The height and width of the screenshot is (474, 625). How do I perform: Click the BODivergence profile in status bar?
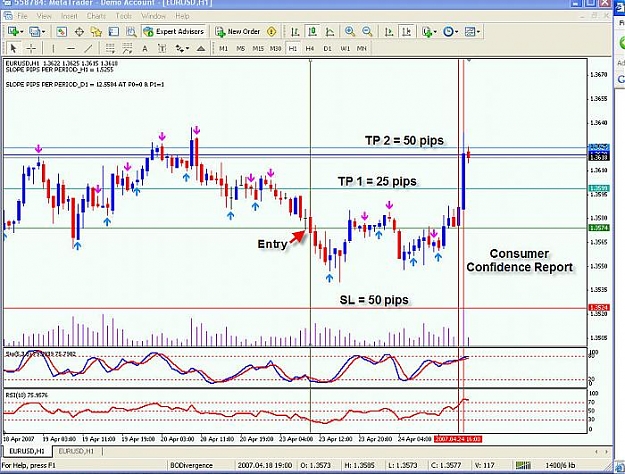(191, 465)
